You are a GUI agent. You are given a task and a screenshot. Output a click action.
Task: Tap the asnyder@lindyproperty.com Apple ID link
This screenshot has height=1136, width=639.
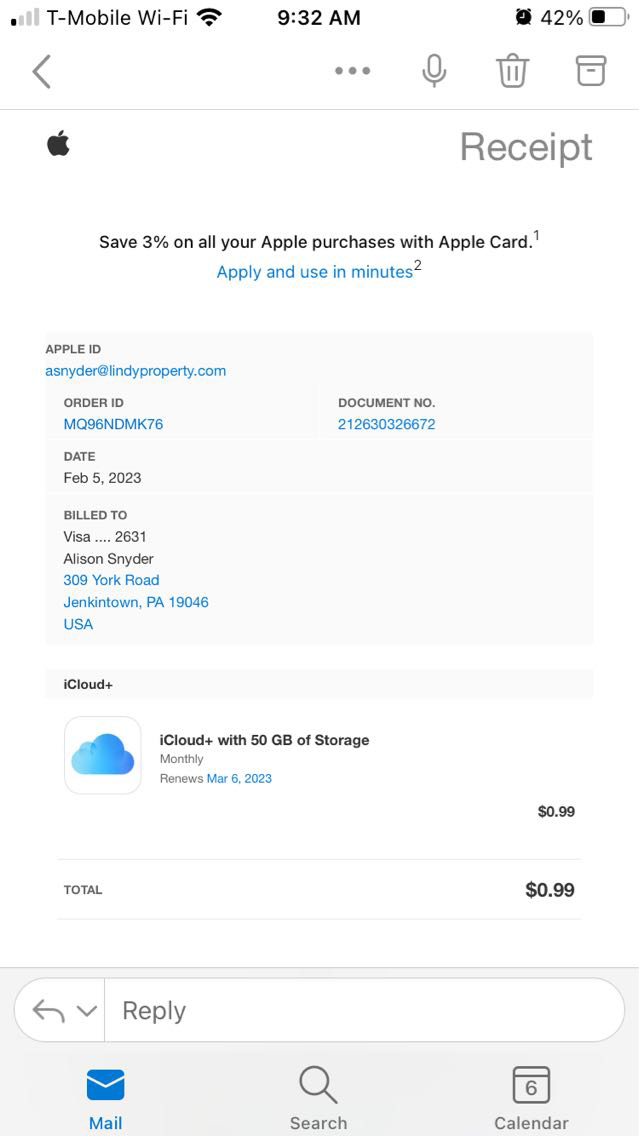click(x=136, y=371)
